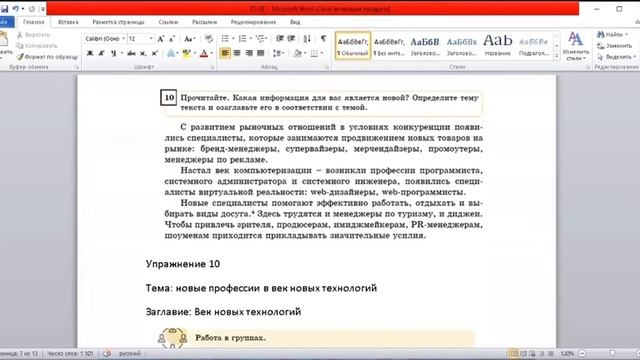Screen dimensions: 640x360
Task: Decrease font size with shrink icon
Action: tap(172, 39)
